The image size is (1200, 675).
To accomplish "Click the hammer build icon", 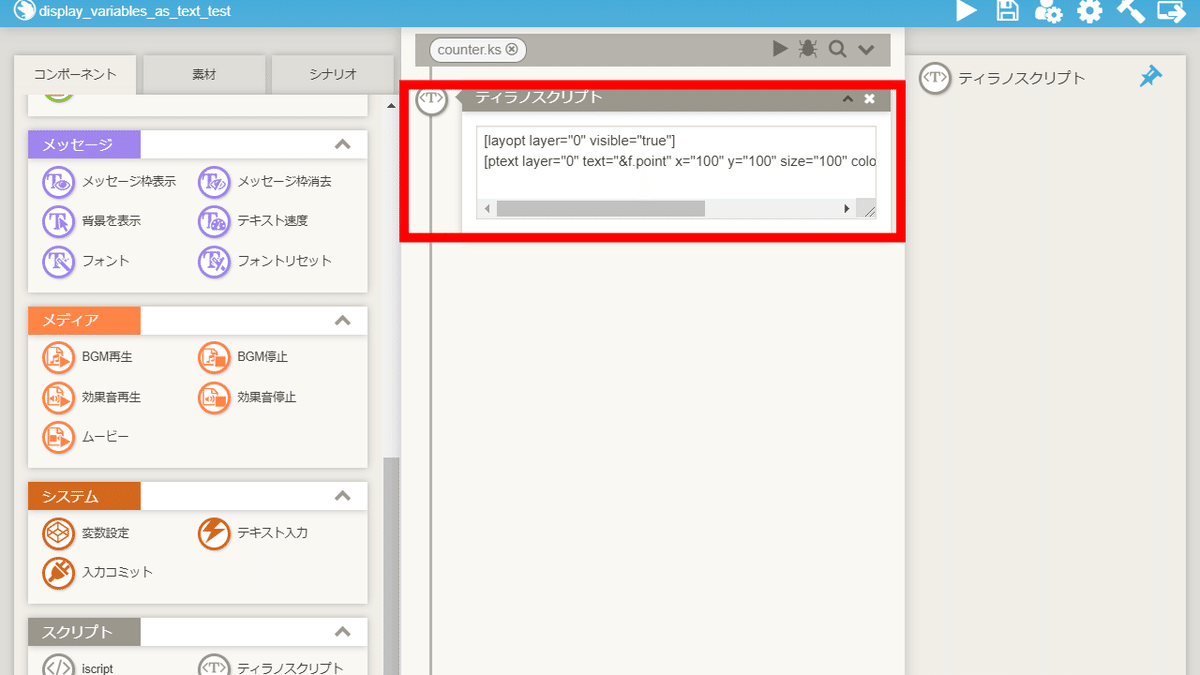I will 1130,11.
